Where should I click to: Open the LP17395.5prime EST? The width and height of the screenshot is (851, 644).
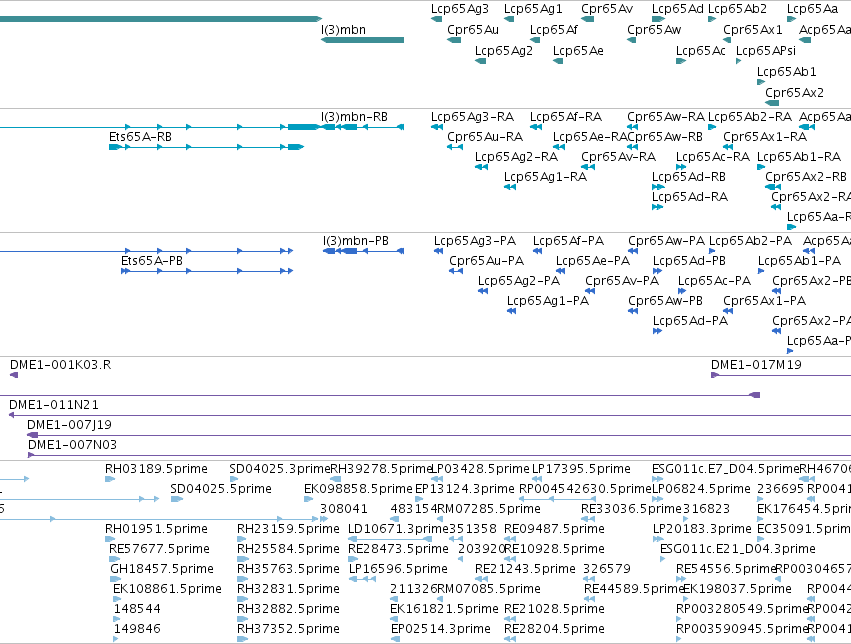pyautogui.click(x=581, y=469)
